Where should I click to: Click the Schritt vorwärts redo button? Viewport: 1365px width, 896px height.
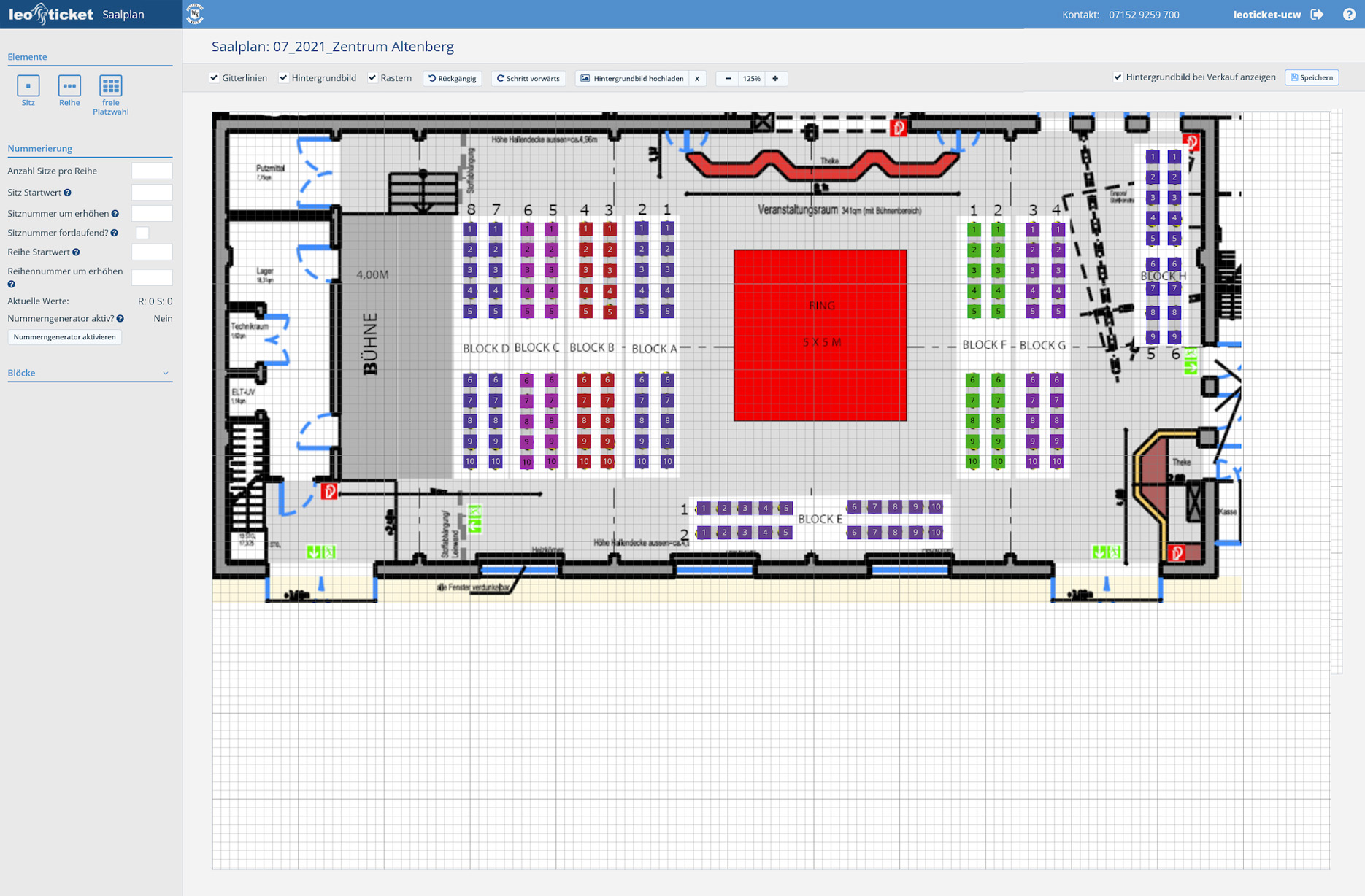pos(528,78)
